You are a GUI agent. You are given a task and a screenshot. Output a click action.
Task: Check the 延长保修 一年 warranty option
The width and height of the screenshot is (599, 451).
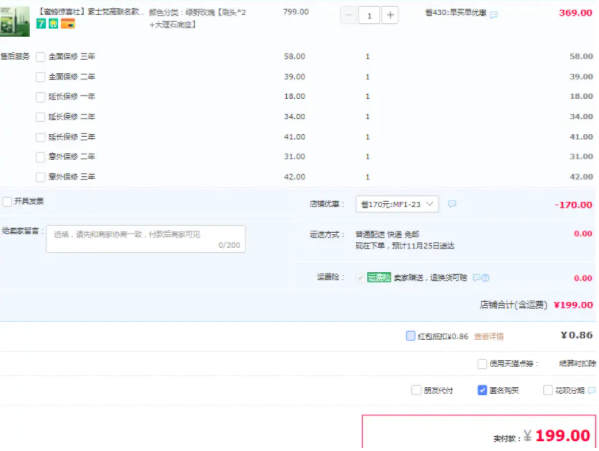pyautogui.click(x=40, y=97)
